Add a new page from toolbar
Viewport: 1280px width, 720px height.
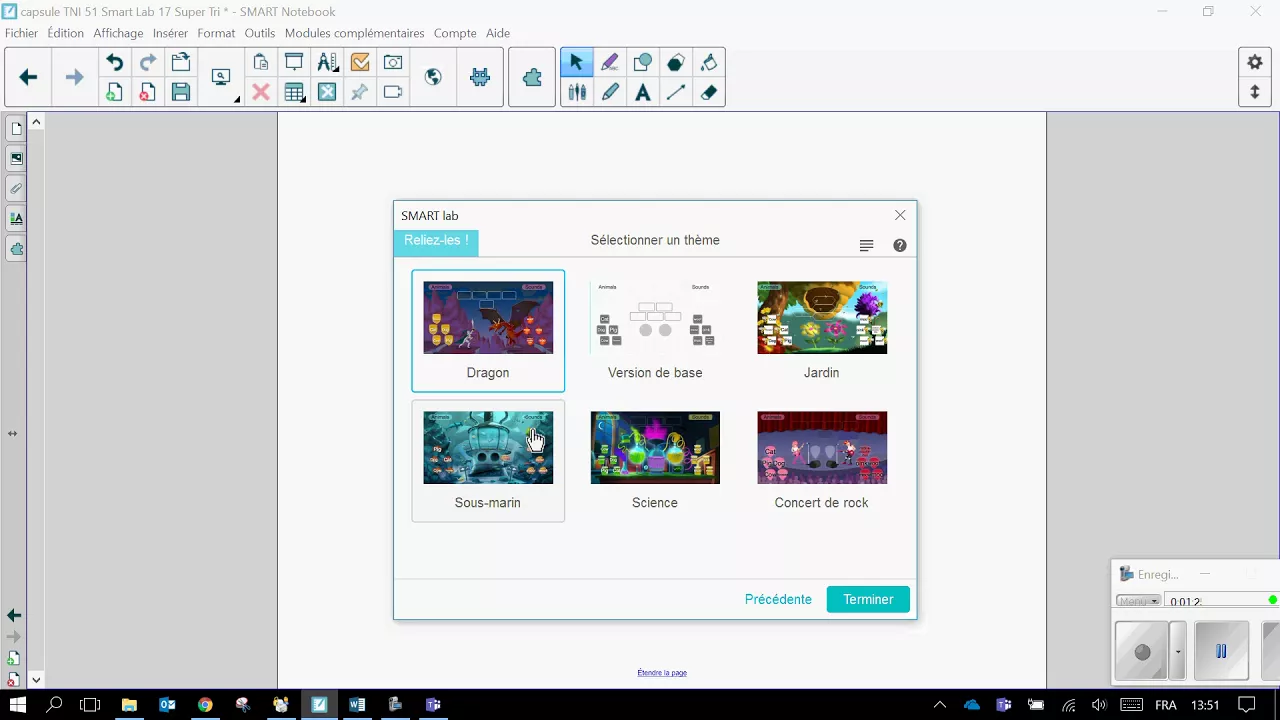click(x=114, y=92)
